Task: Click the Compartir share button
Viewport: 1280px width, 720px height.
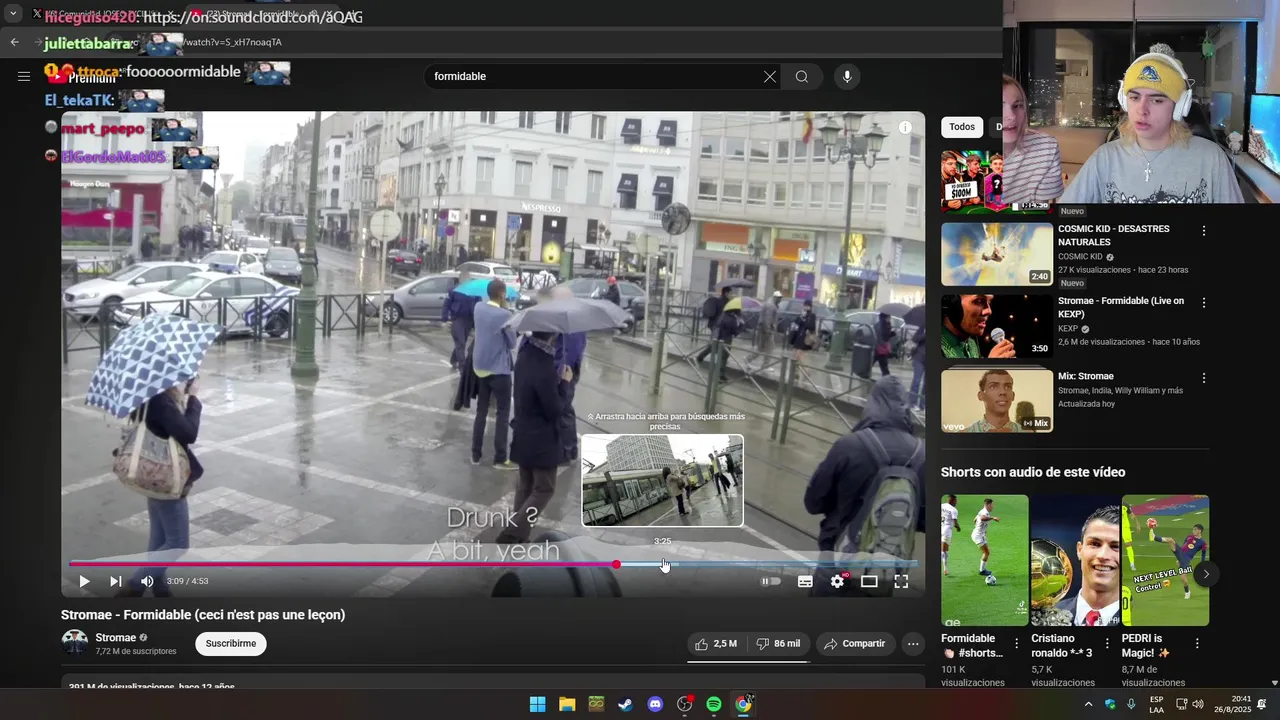Action: [854, 644]
